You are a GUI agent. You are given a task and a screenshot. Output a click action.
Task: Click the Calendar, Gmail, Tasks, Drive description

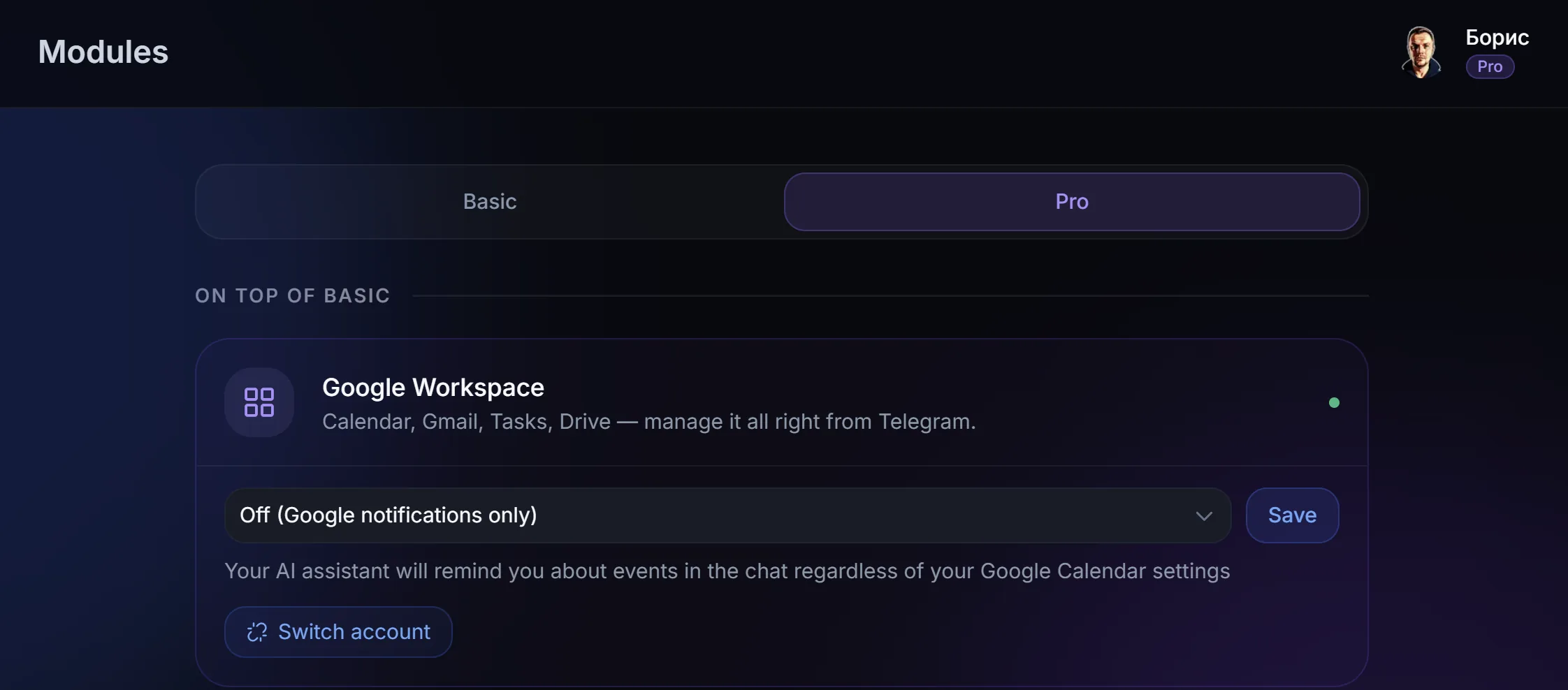648,422
